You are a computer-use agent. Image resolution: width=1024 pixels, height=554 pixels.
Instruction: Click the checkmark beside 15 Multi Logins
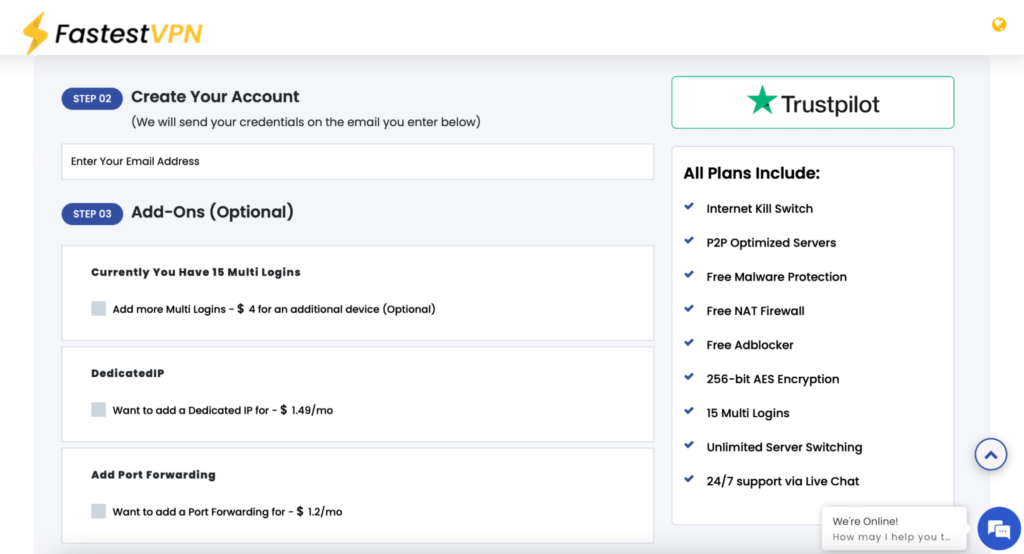(x=689, y=411)
